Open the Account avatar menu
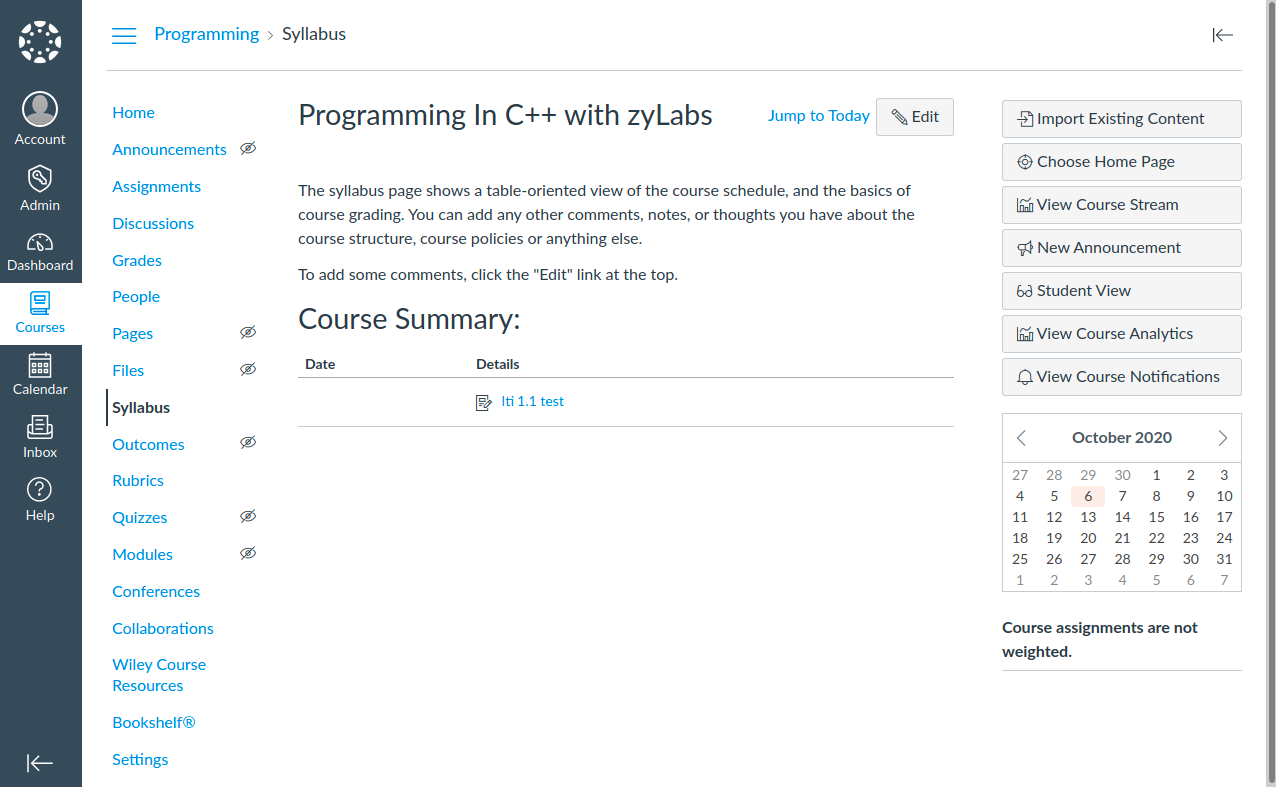The image size is (1276, 787). click(40, 110)
